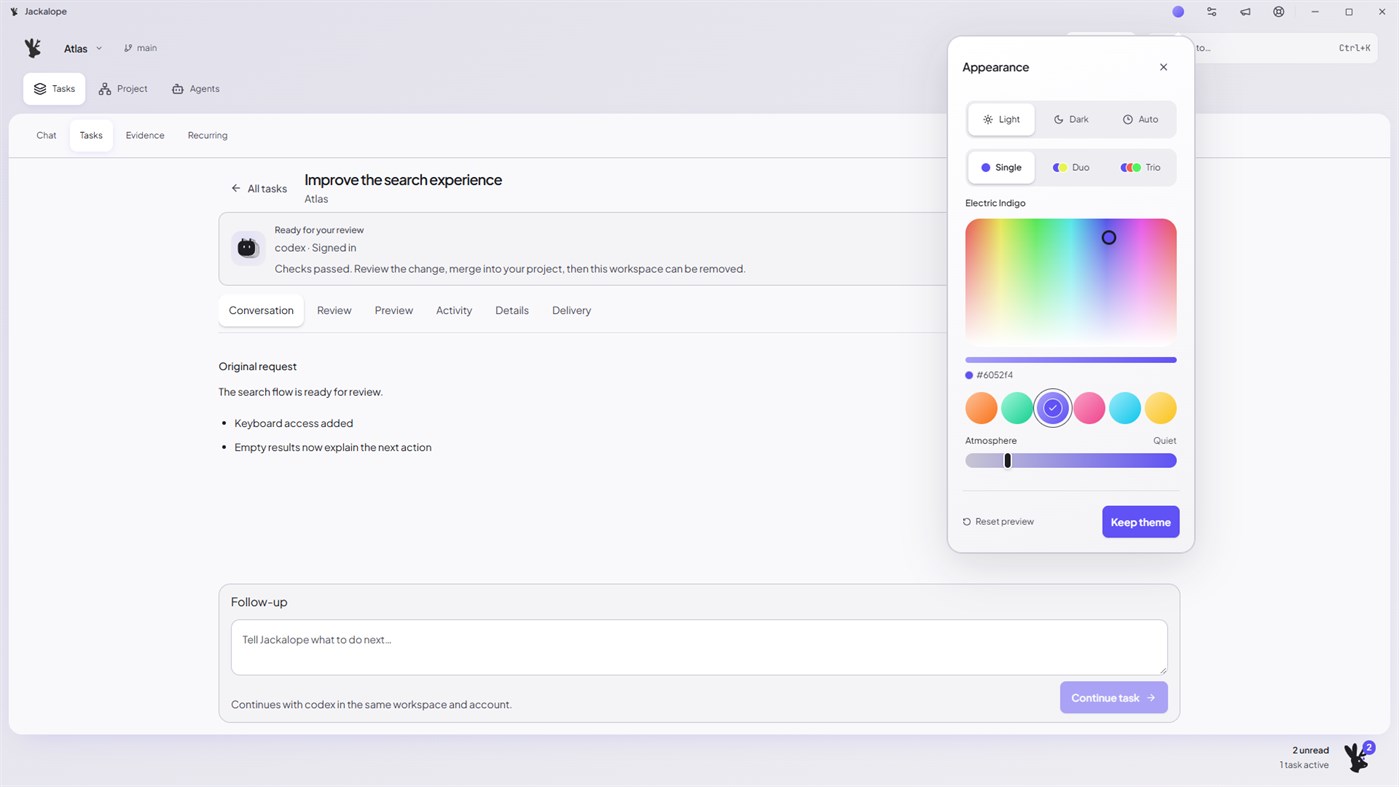Choose the Single color palette option

coord(1001,167)
